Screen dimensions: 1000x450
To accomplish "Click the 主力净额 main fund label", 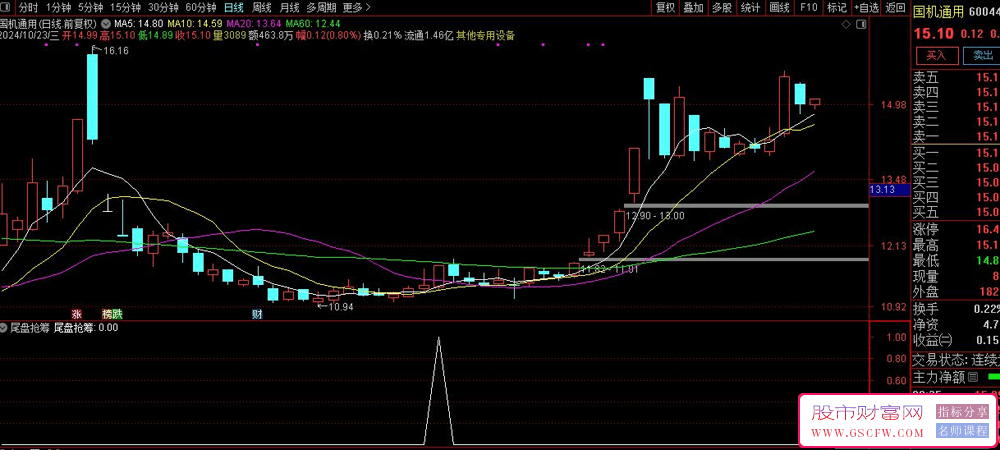I will click(939, 377).
